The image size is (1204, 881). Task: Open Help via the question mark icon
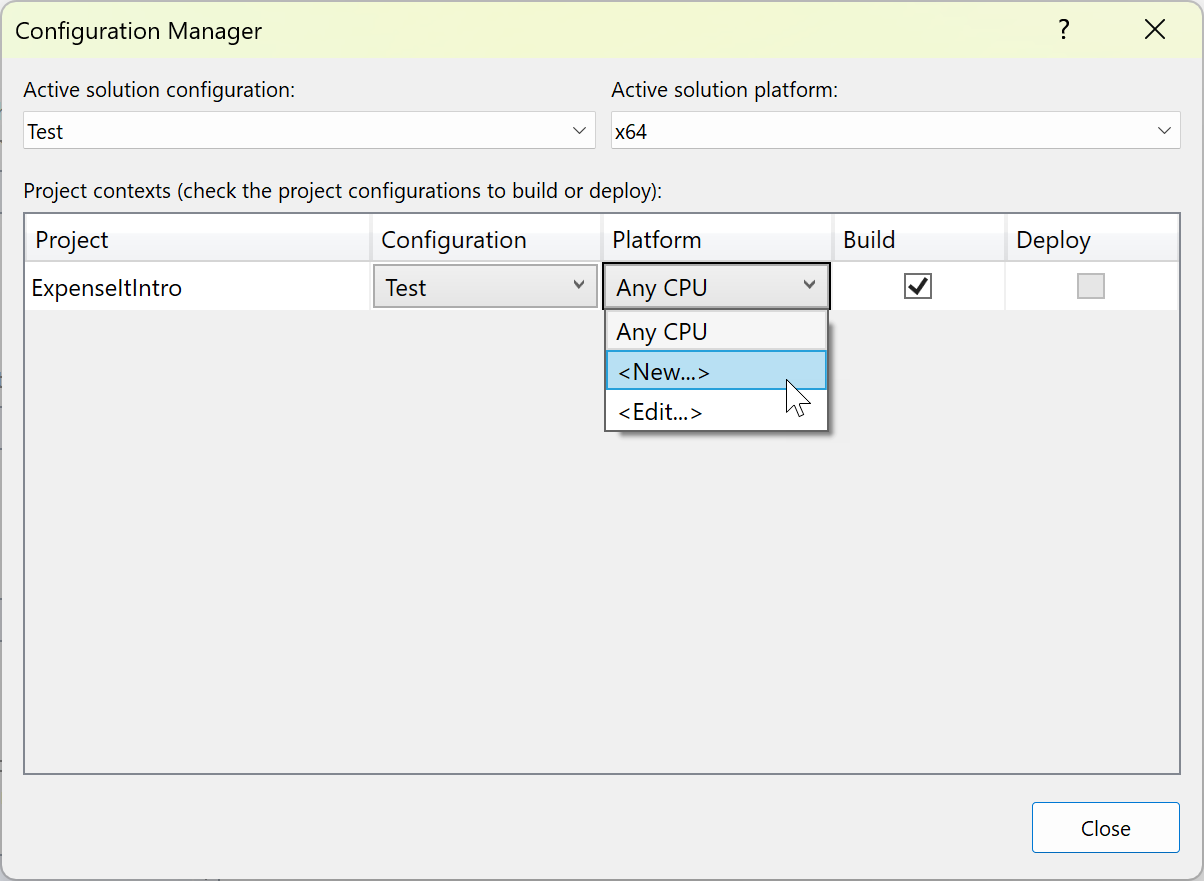[1063, 30]
